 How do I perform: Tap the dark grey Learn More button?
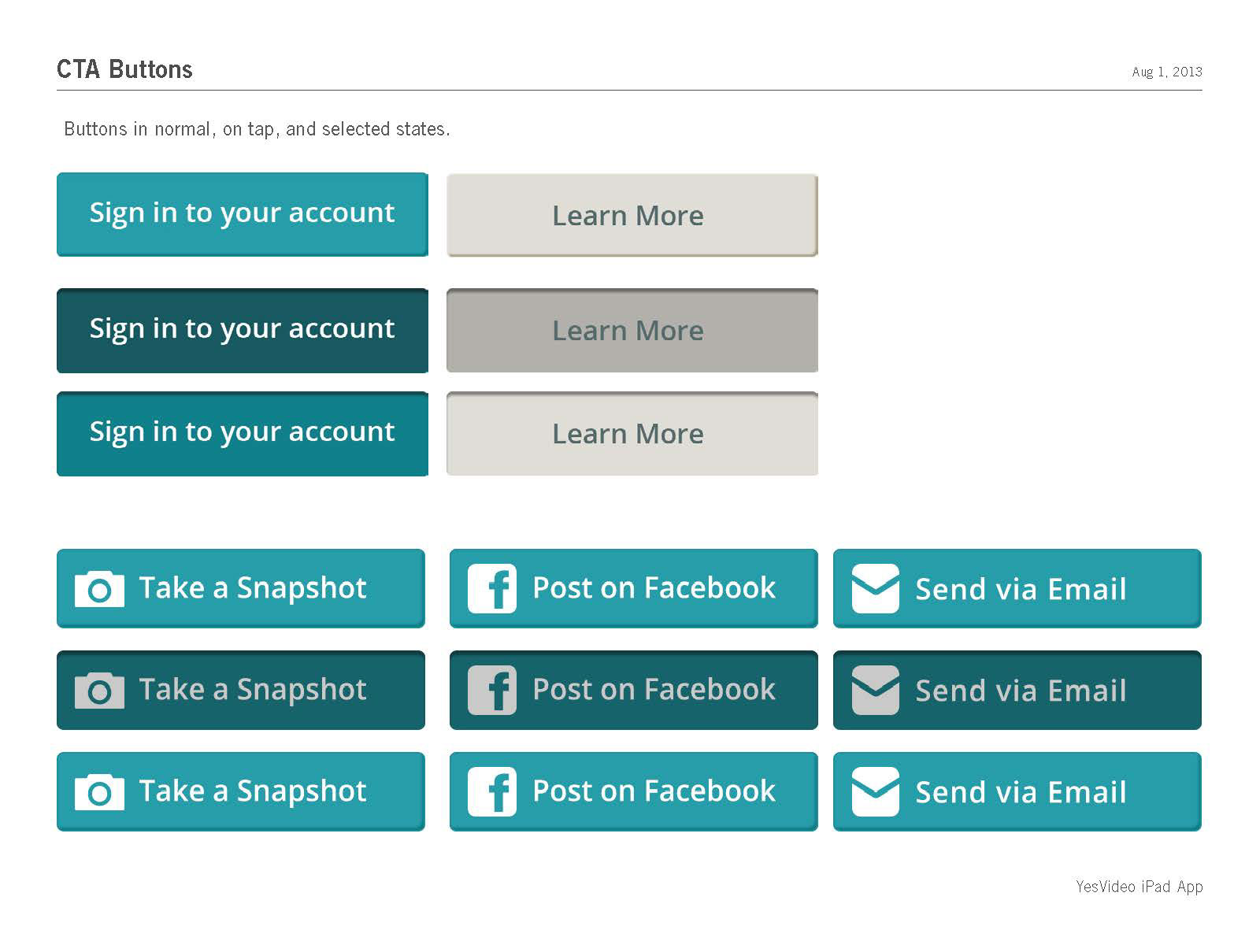[x=632, y=330]
